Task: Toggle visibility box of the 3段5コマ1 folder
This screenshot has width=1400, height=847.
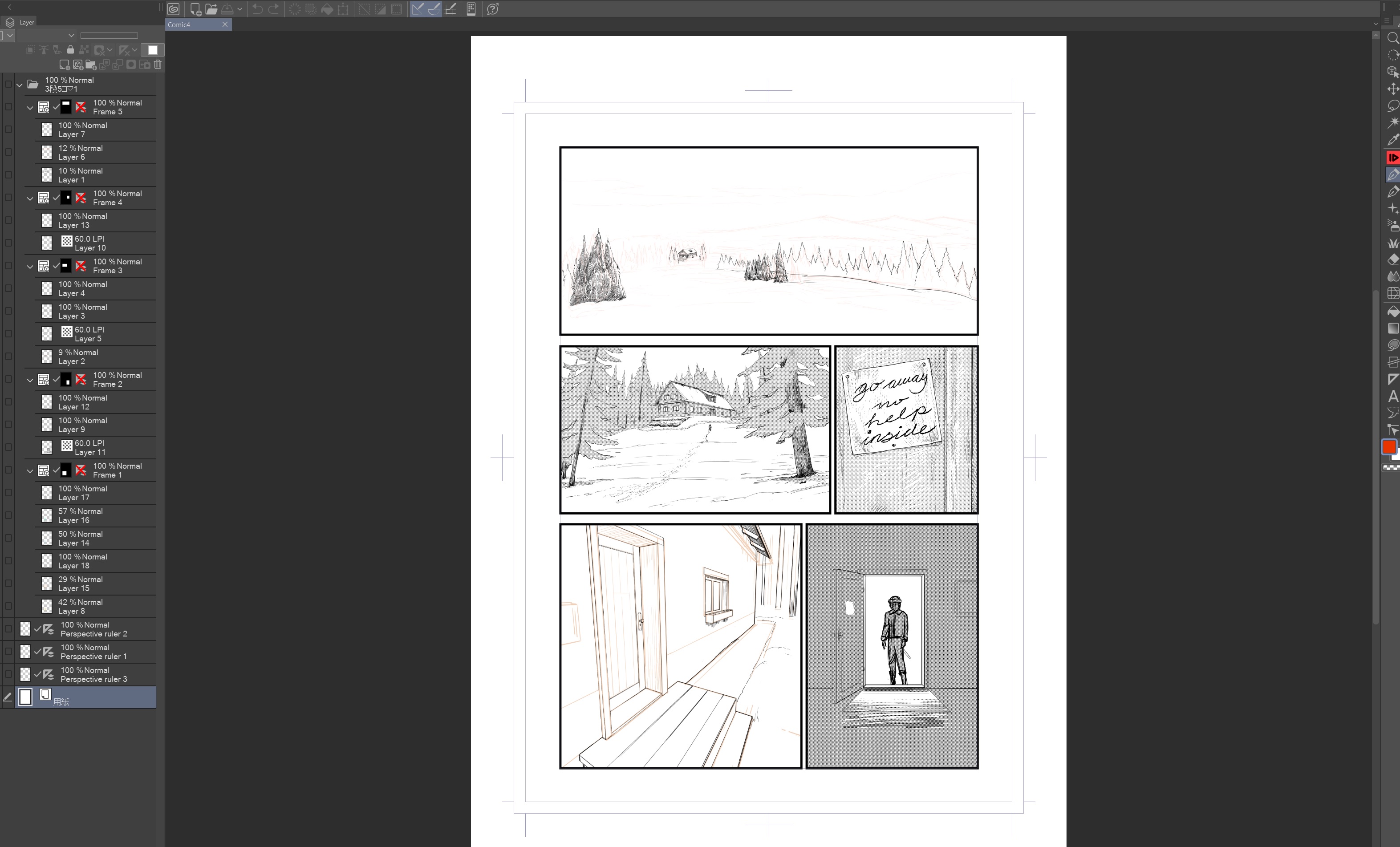Action: (8, 85)
